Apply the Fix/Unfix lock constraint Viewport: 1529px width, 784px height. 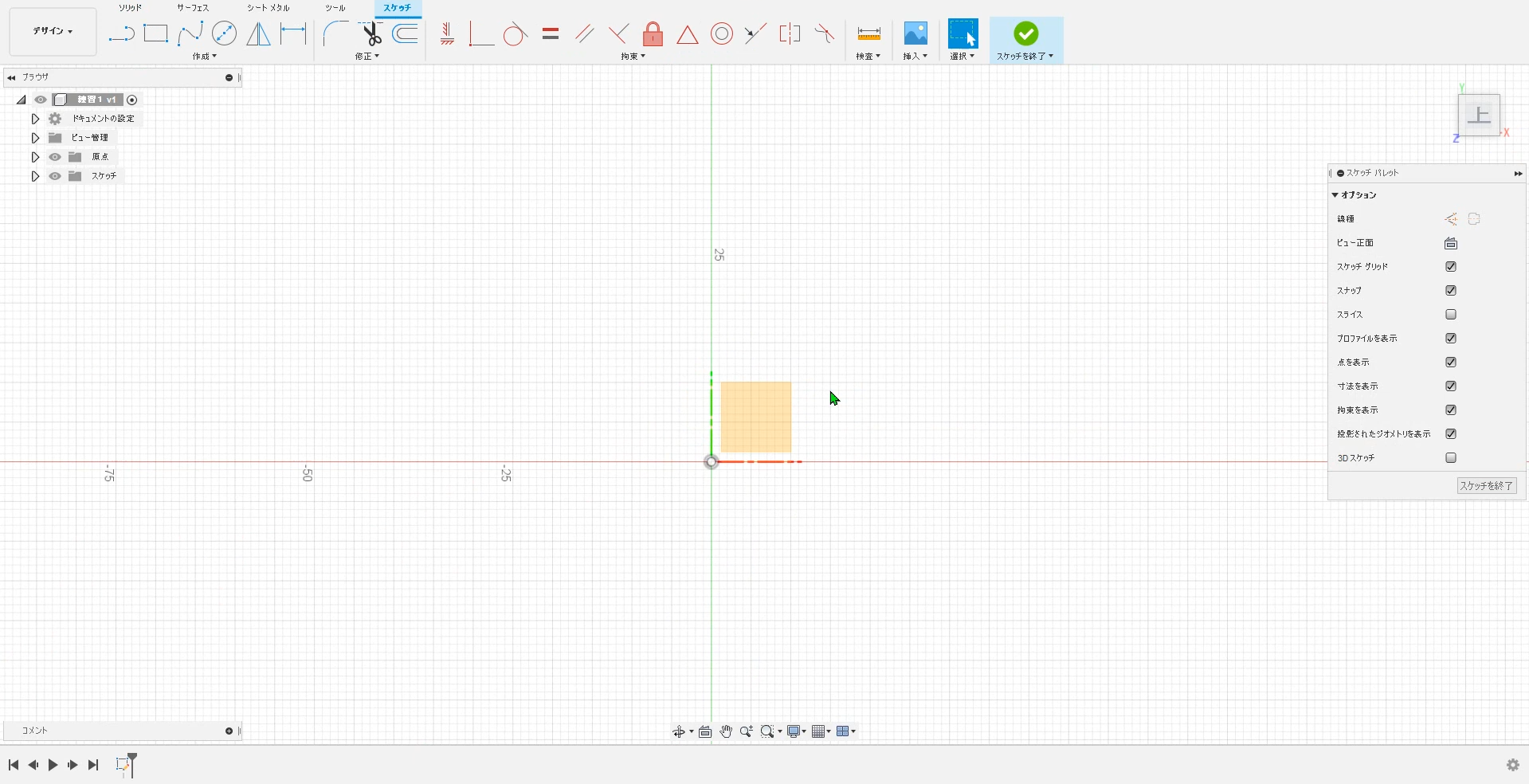click(653, 33)
